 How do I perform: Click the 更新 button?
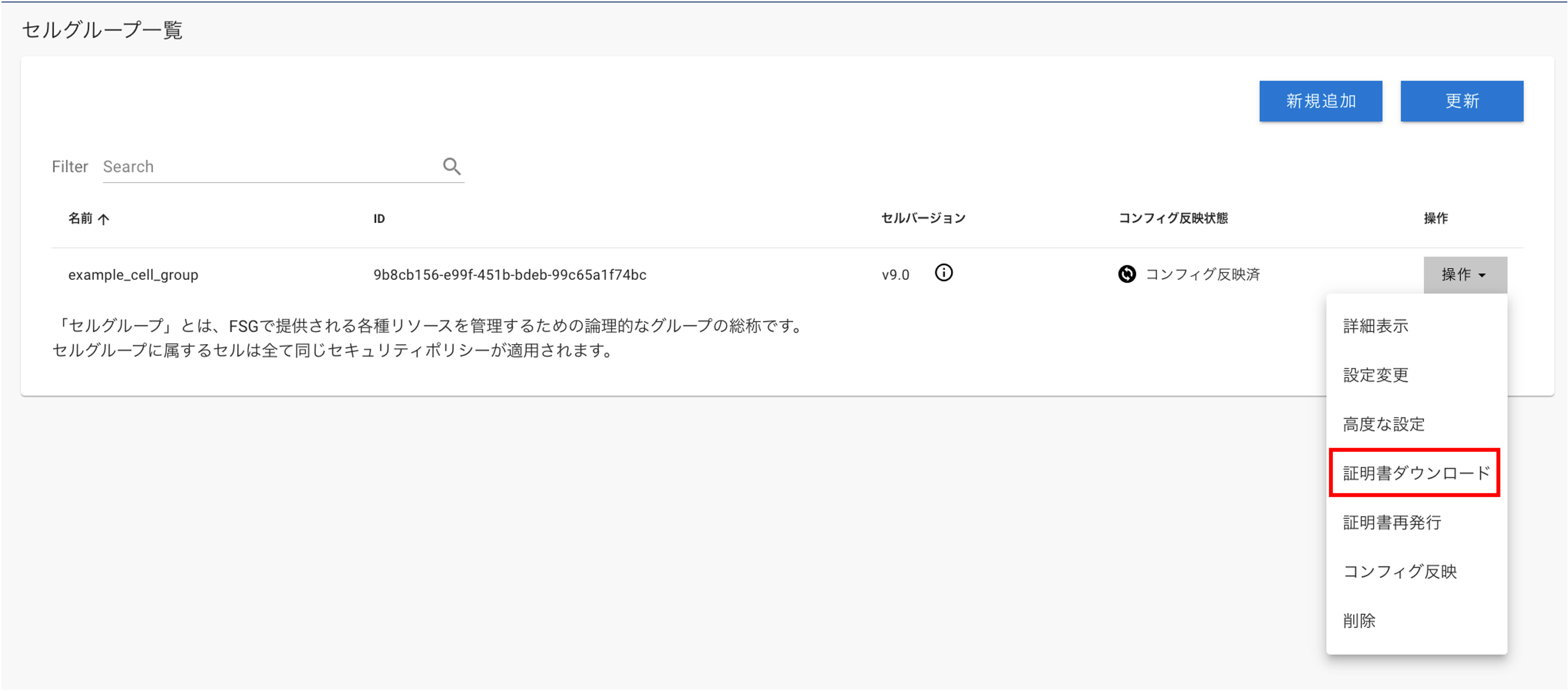[1461, 101]
